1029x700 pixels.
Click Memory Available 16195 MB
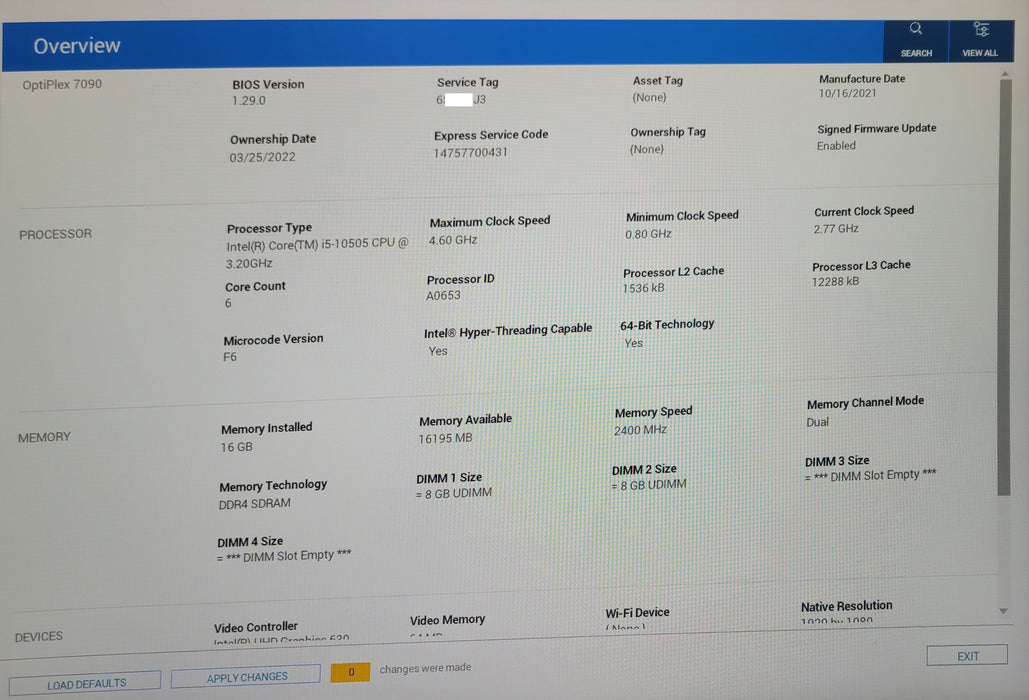point(445,438)
